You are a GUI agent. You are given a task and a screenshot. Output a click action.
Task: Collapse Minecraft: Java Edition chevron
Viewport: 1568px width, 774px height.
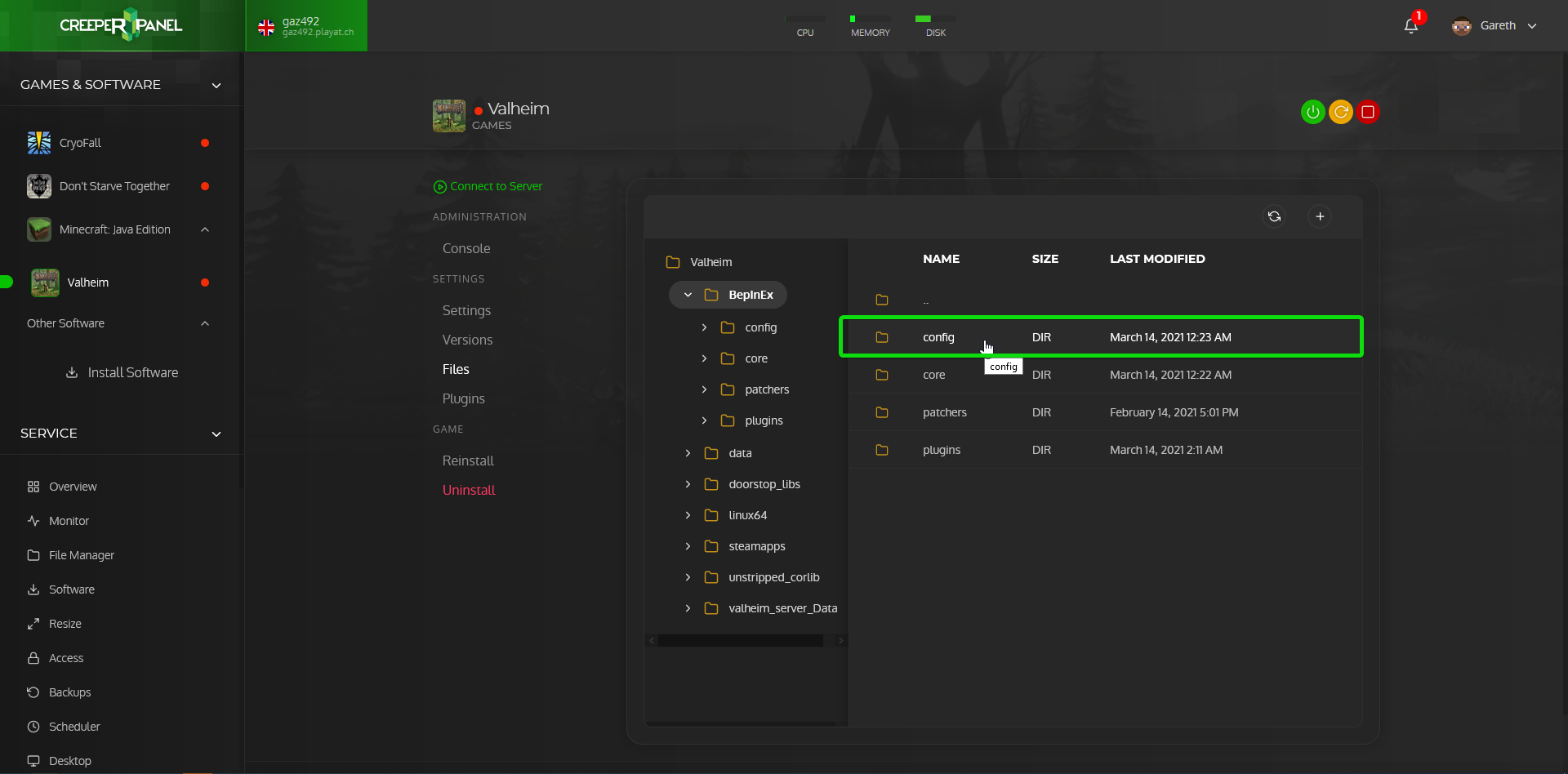205,229
